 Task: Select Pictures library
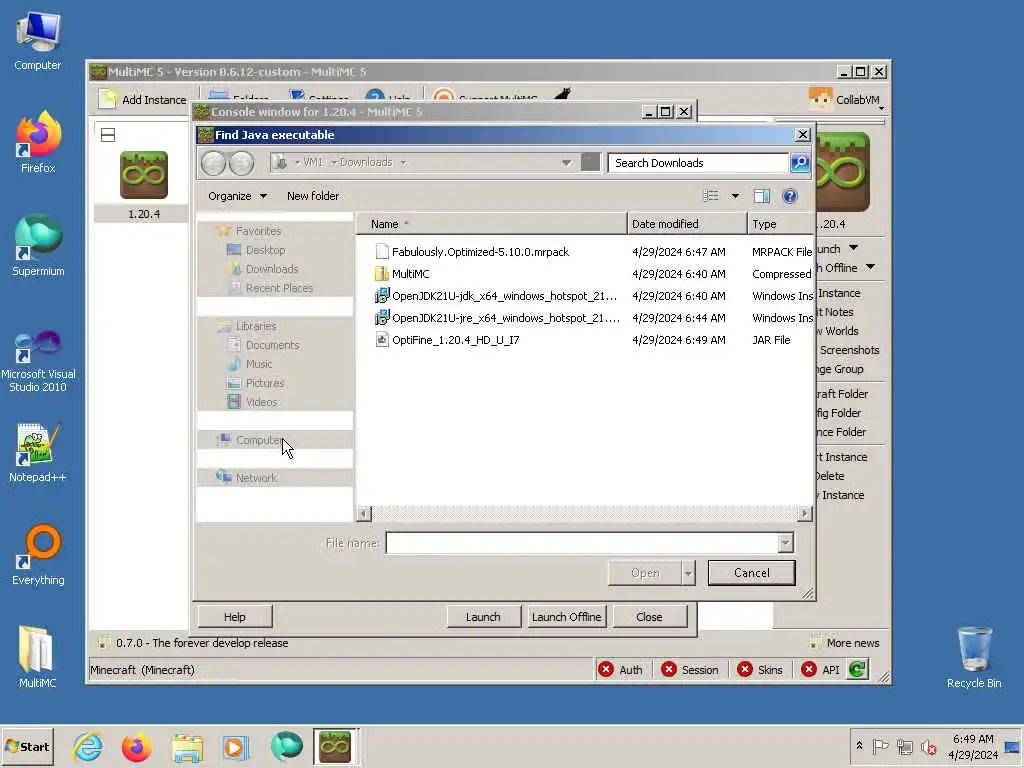point(264,383)
